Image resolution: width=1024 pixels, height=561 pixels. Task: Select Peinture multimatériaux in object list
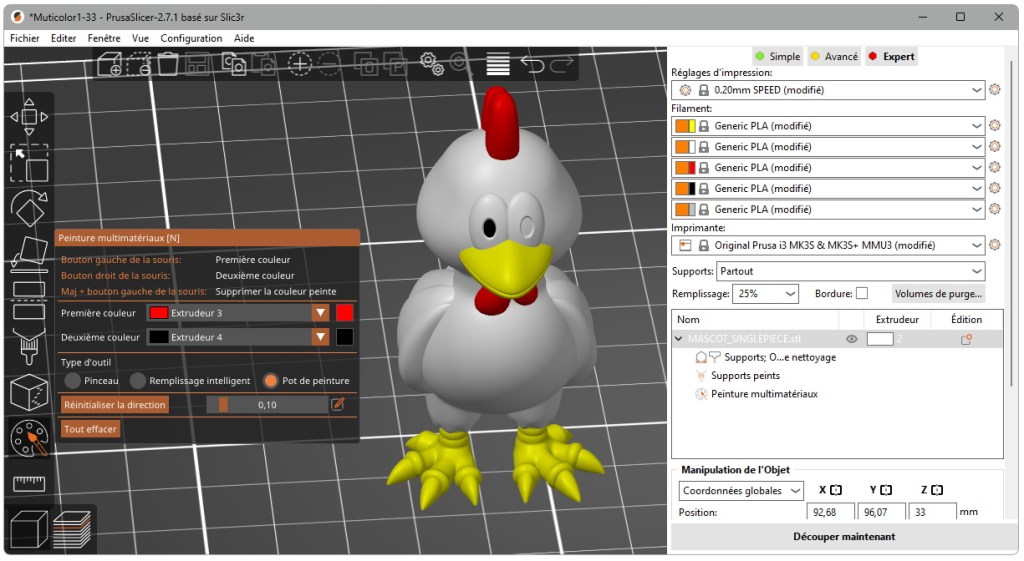(x=763, y=394)
